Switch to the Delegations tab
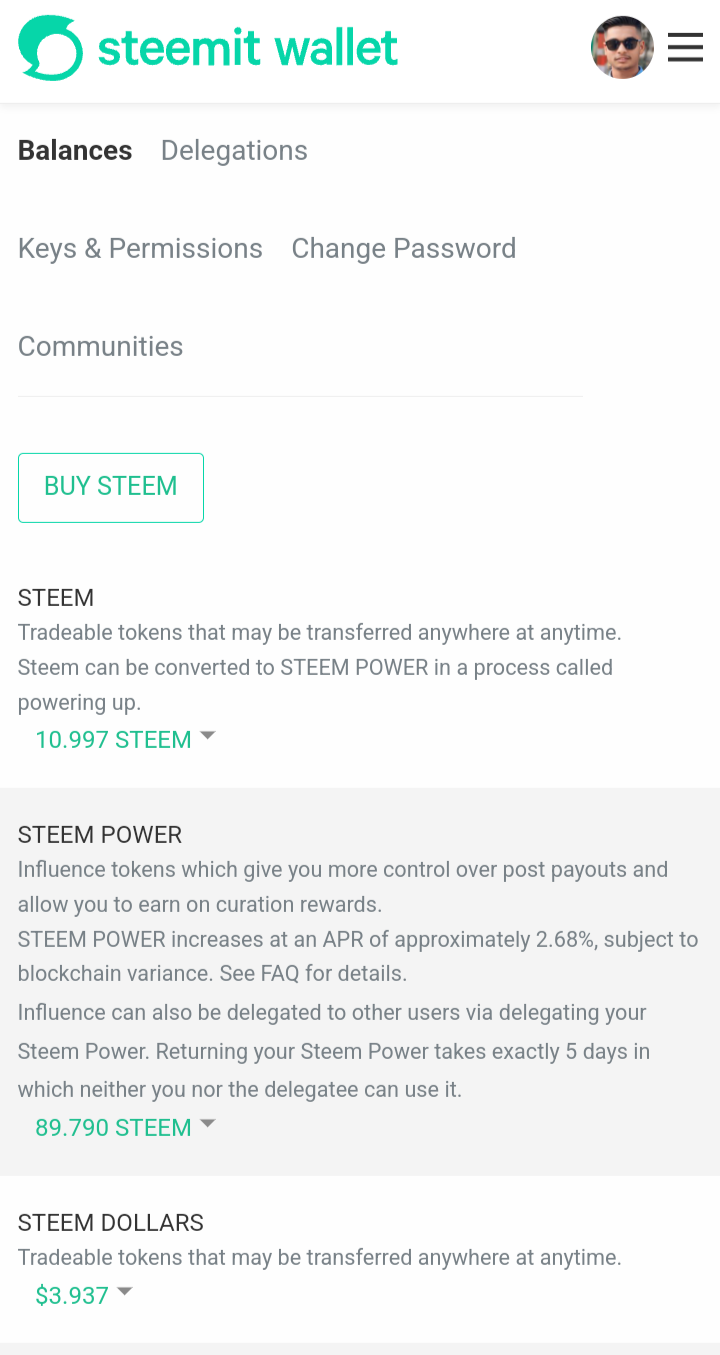 pos(234,151)
